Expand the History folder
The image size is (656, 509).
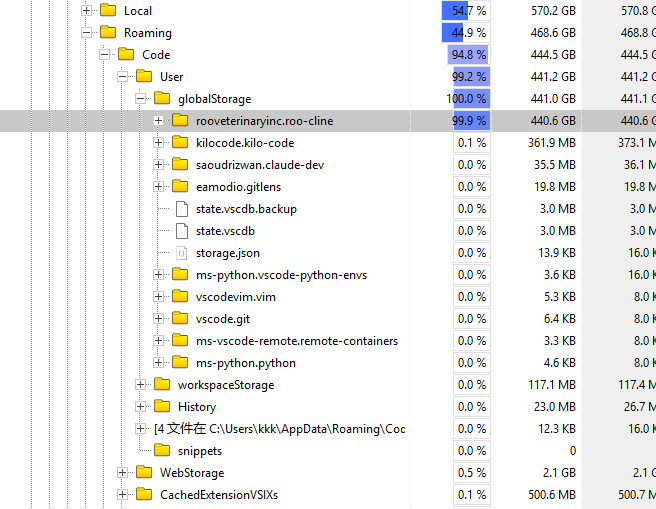(x=140, y=407)
